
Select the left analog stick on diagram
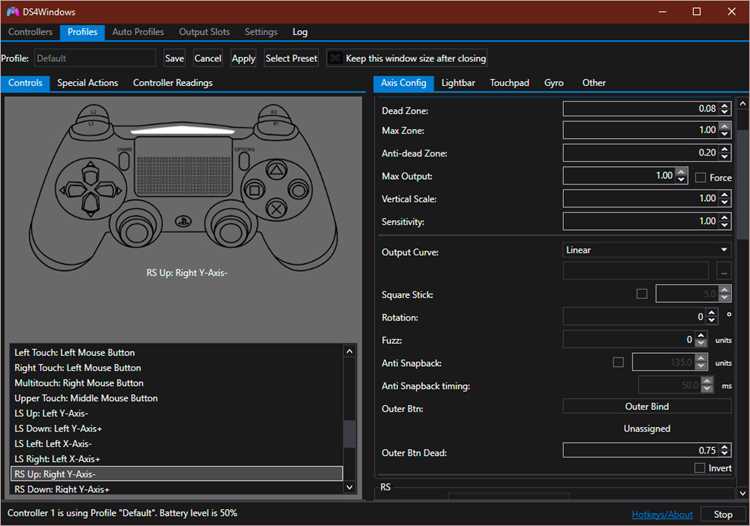point(136,230)
